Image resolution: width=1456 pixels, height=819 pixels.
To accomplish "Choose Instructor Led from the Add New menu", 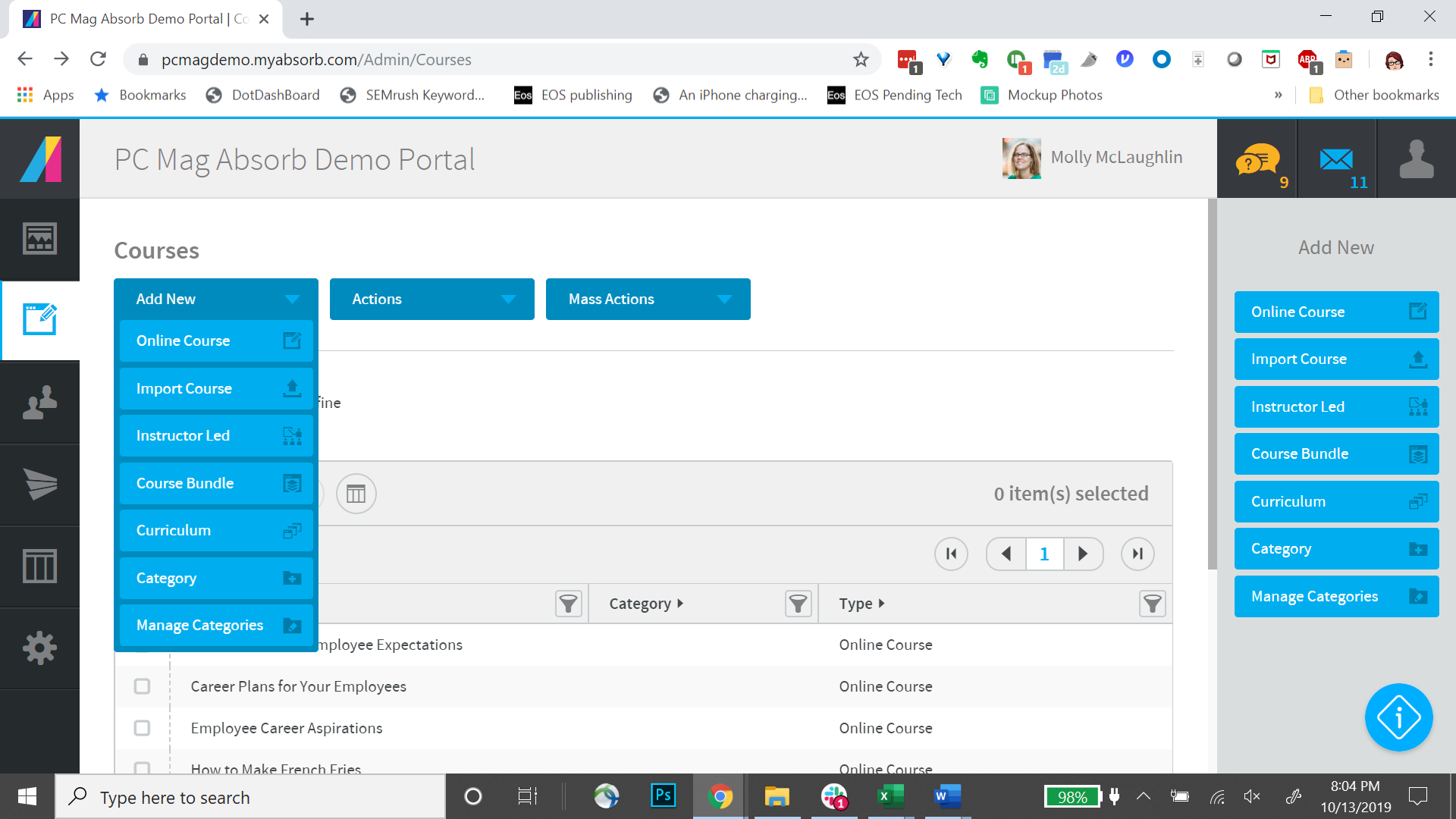I will [215, 435].
